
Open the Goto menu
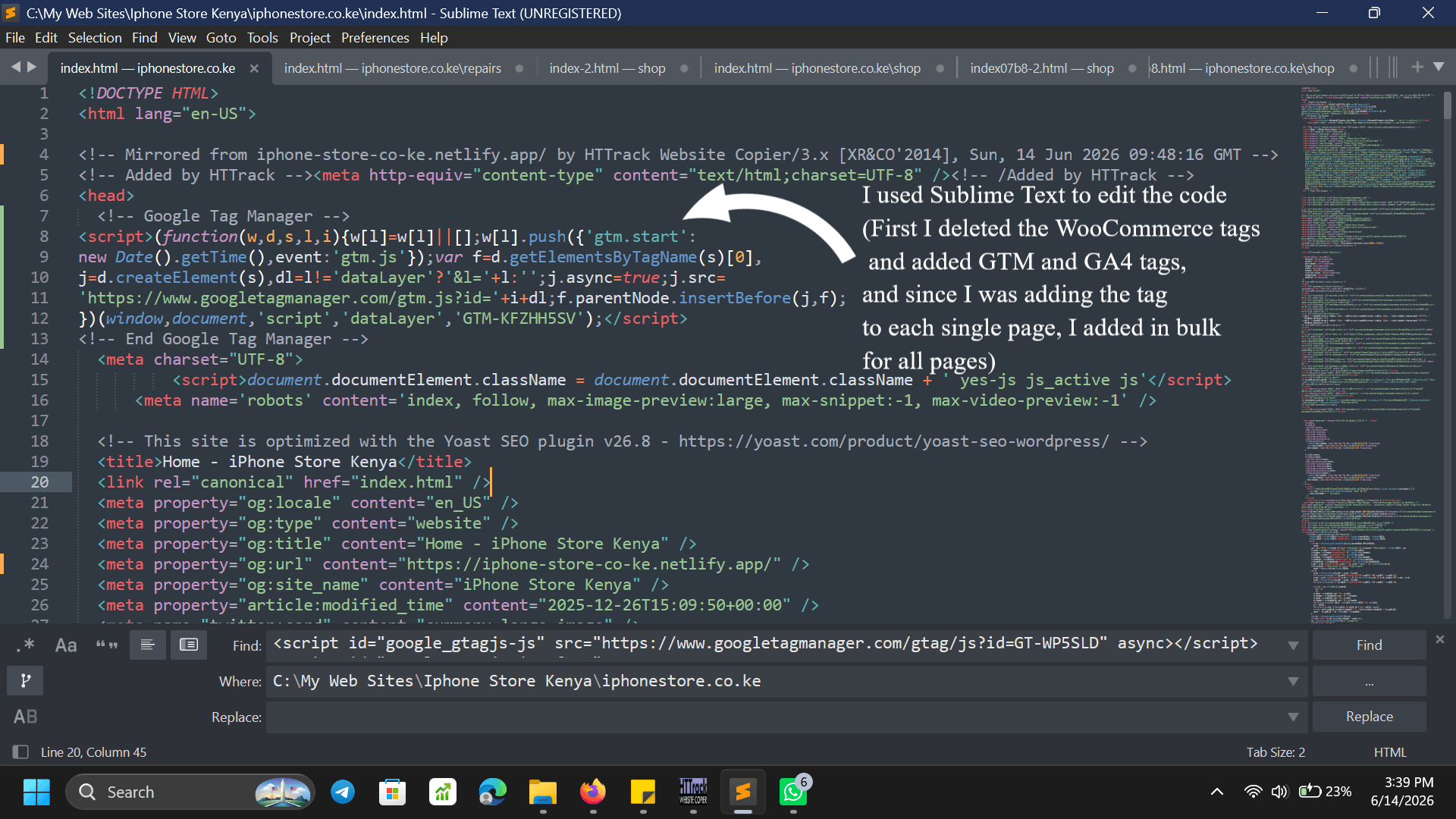click(221, 37)
